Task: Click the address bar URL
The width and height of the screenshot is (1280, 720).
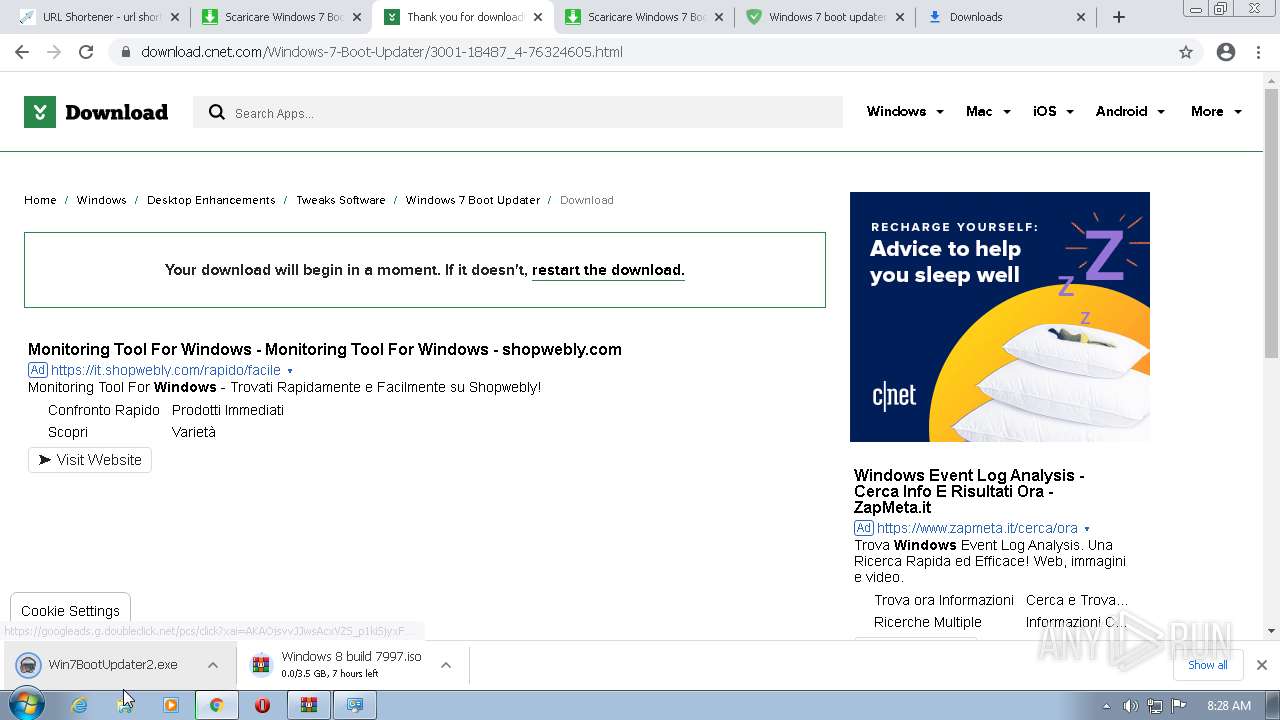Action: coord(382,52)
